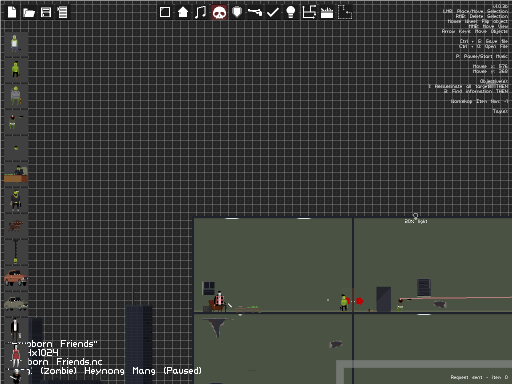Pick the zombie holding a gun
The height and width of the screenshot is (384, 512).
[x=15, y=122]
